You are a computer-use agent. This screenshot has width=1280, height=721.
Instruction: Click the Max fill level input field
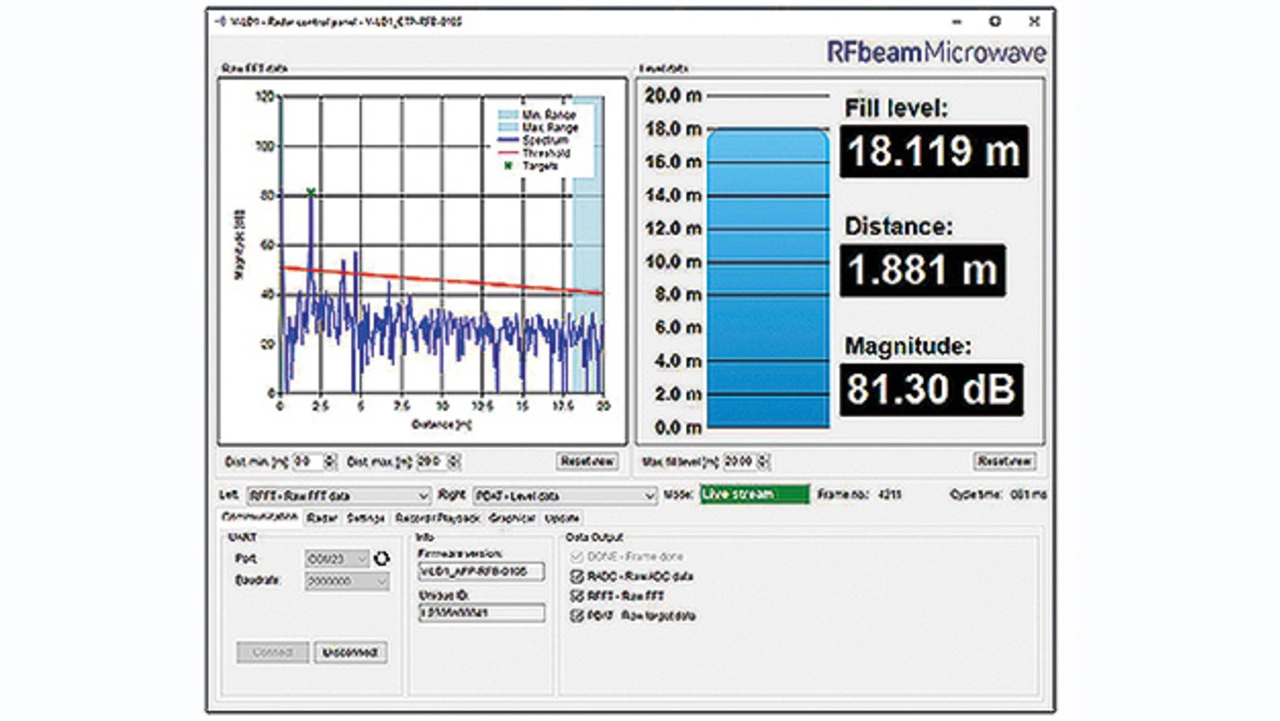pos(738,462)
